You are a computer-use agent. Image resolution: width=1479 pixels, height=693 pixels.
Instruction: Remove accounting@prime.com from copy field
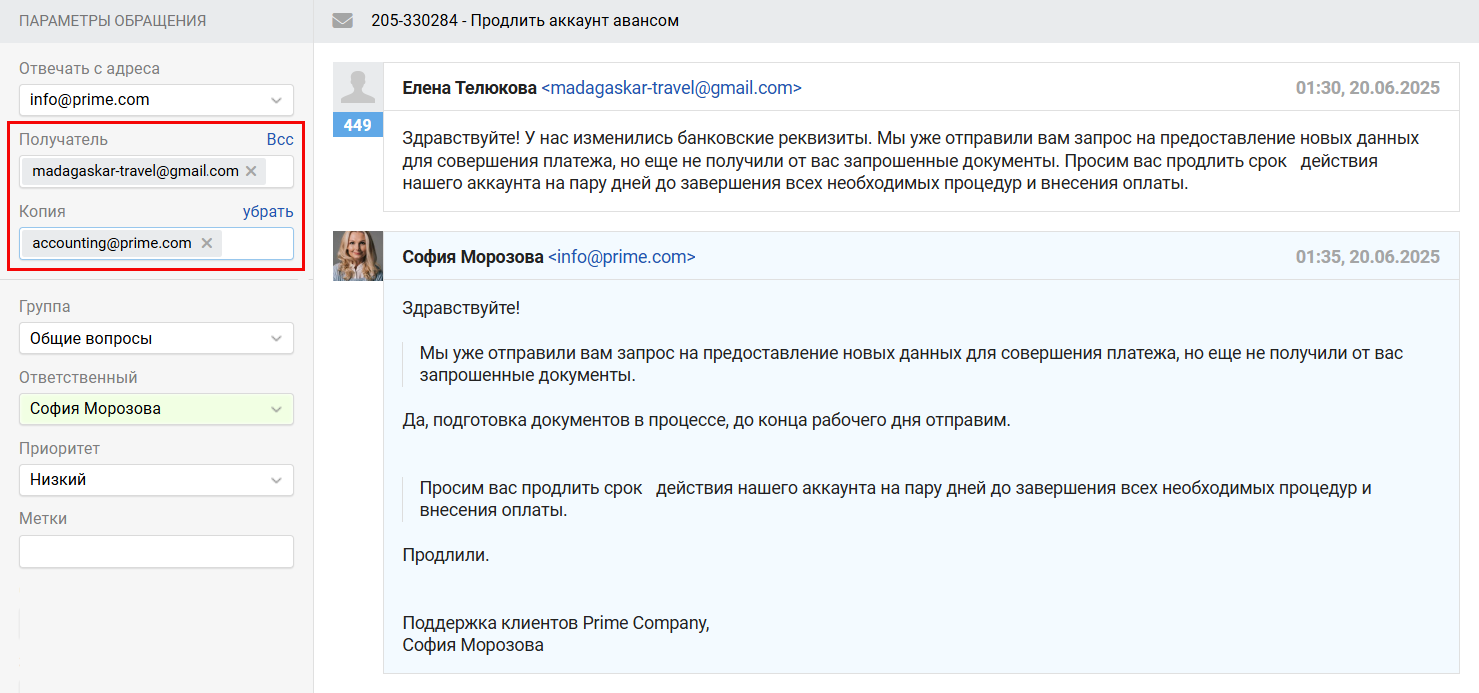click(206, 243)
